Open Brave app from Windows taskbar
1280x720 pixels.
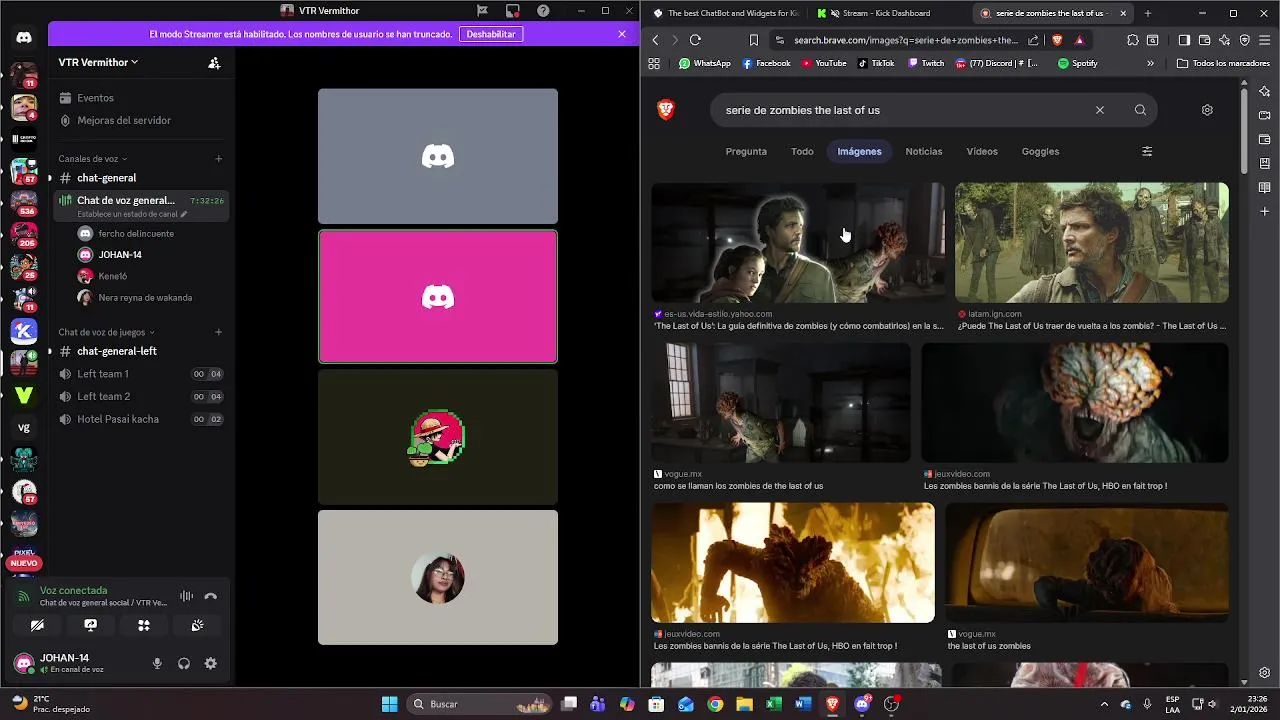pyautogui.click(x=832, y=704)
